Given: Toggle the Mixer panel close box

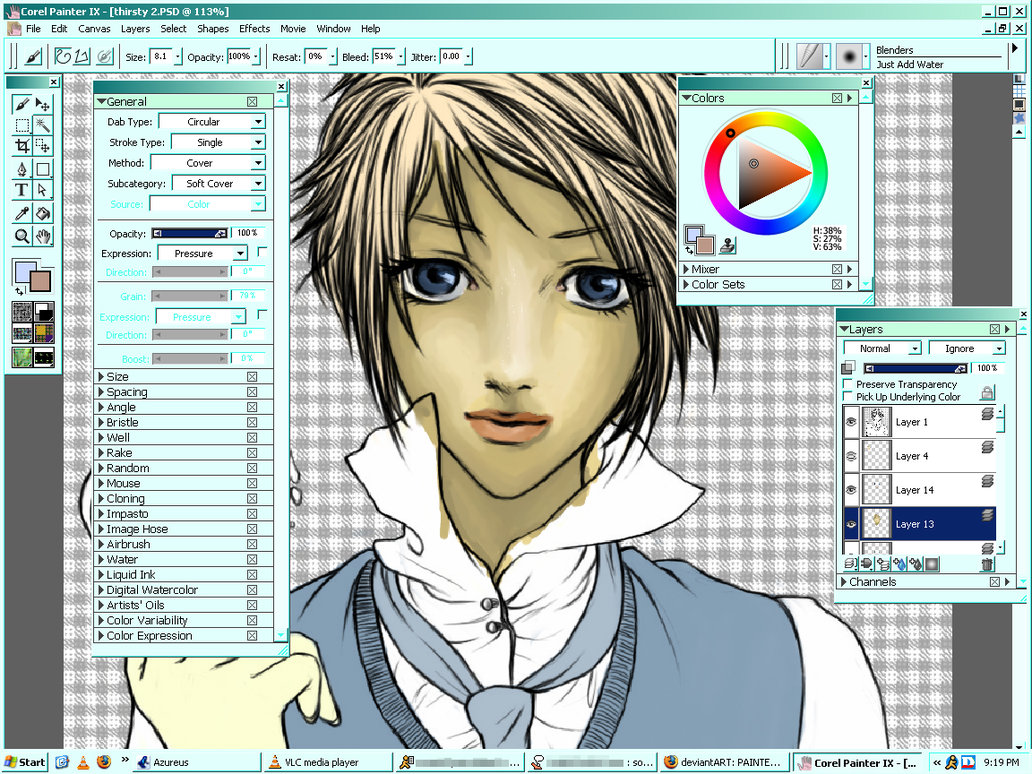Looking at the screenshot, I should [x=837, y=269].
